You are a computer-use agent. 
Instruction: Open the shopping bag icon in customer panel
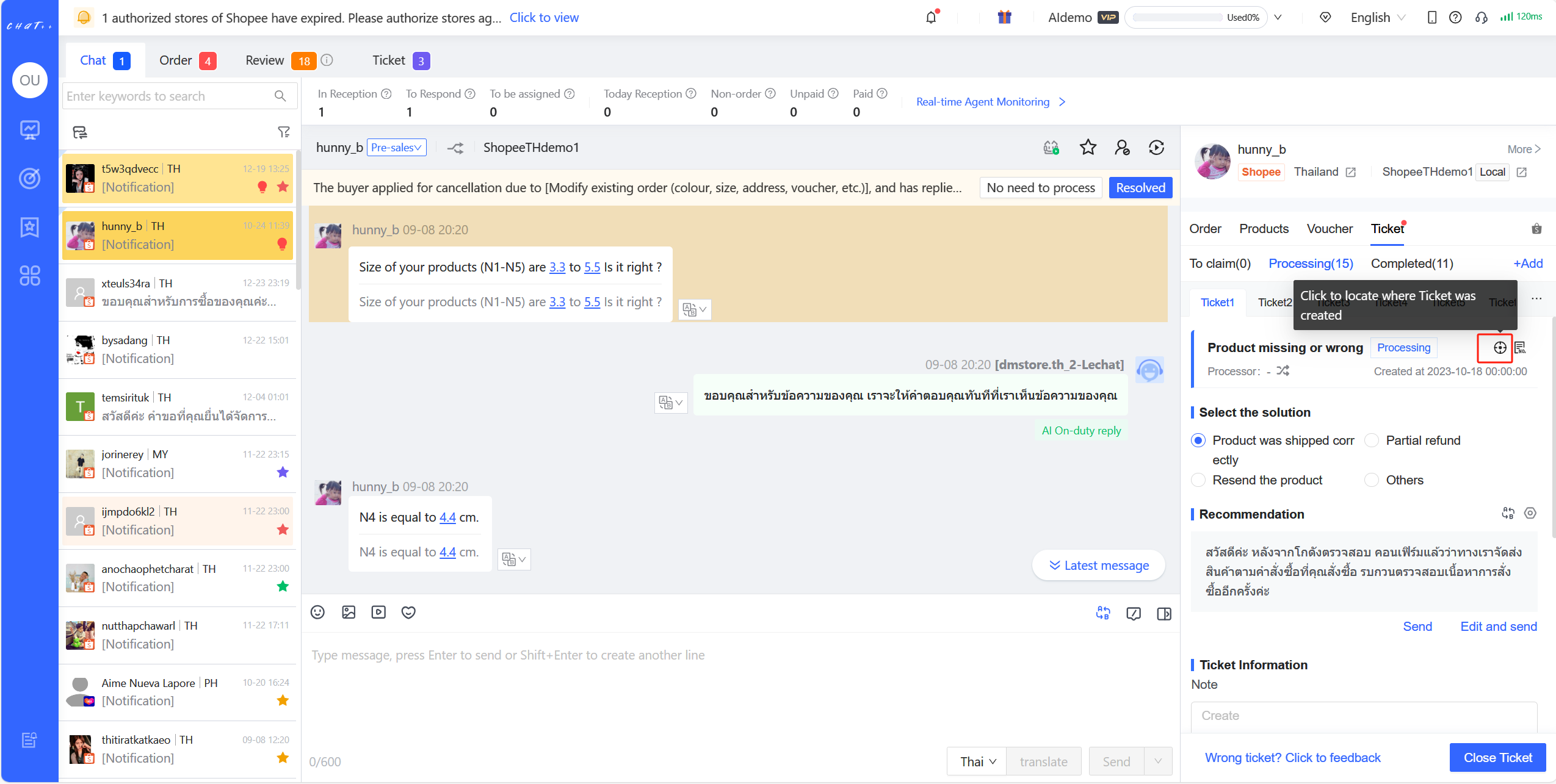1536,229
